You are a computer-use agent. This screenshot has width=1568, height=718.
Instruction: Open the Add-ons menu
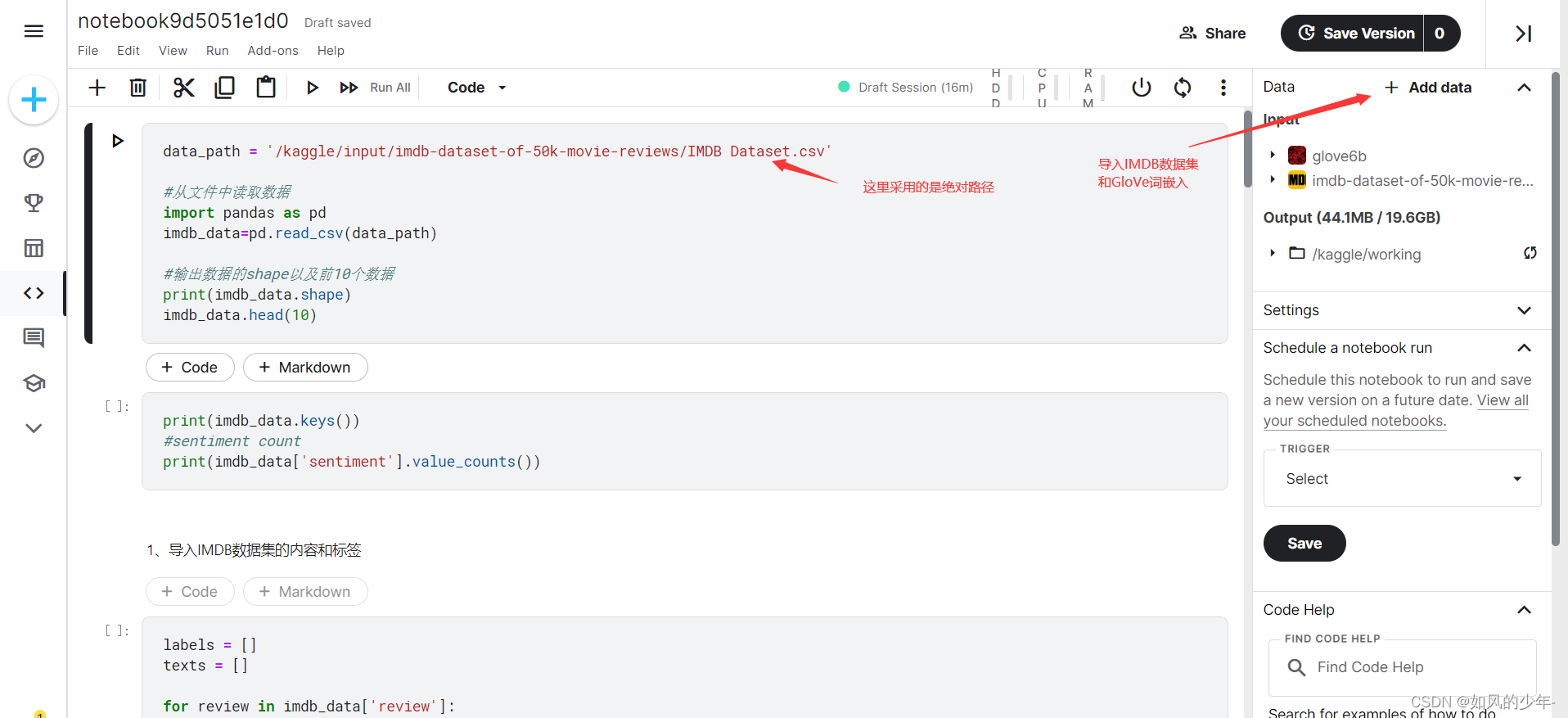(x=273, y=51)
